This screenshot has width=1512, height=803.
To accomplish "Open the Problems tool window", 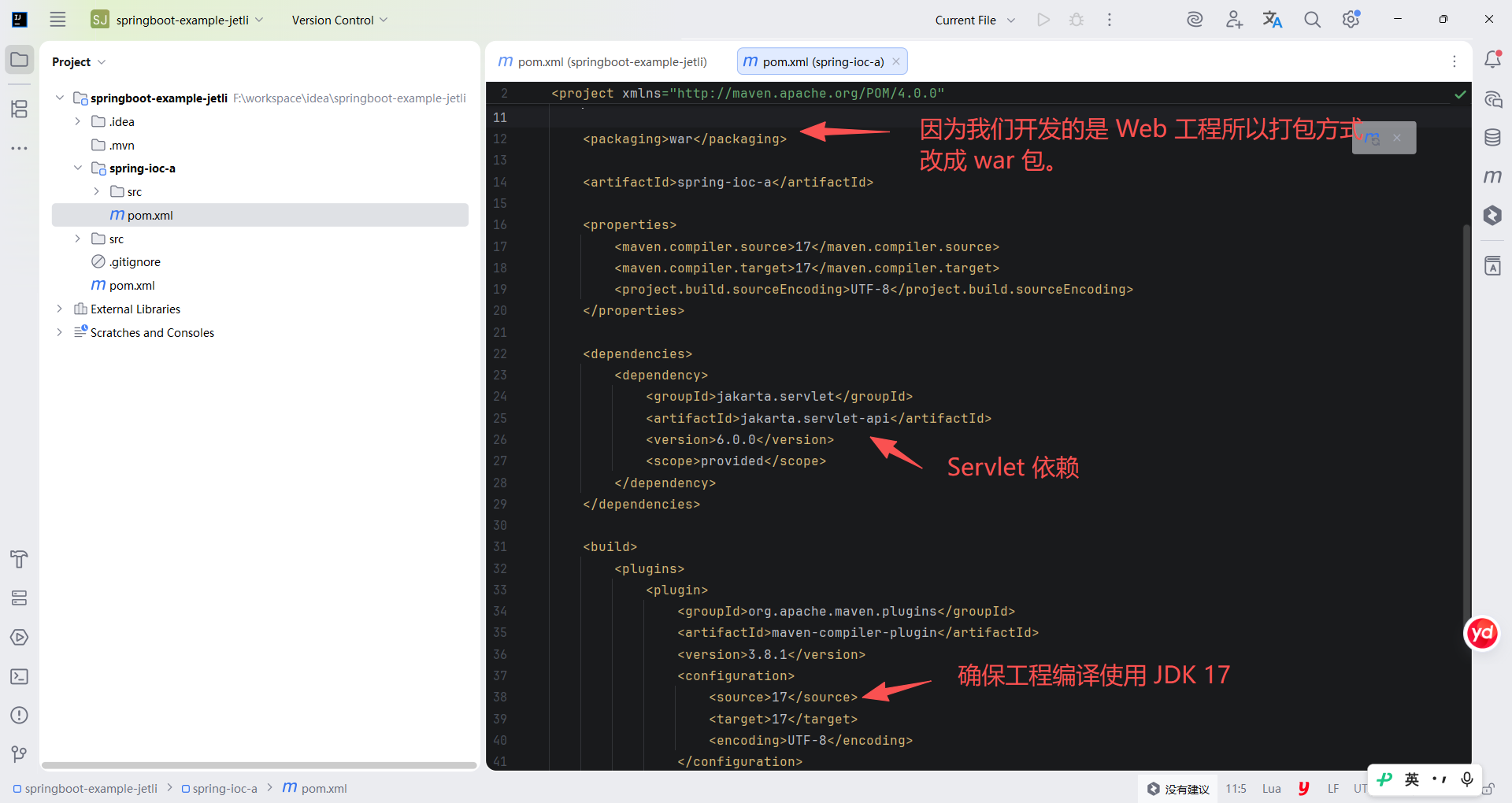I will click(19, 715).
